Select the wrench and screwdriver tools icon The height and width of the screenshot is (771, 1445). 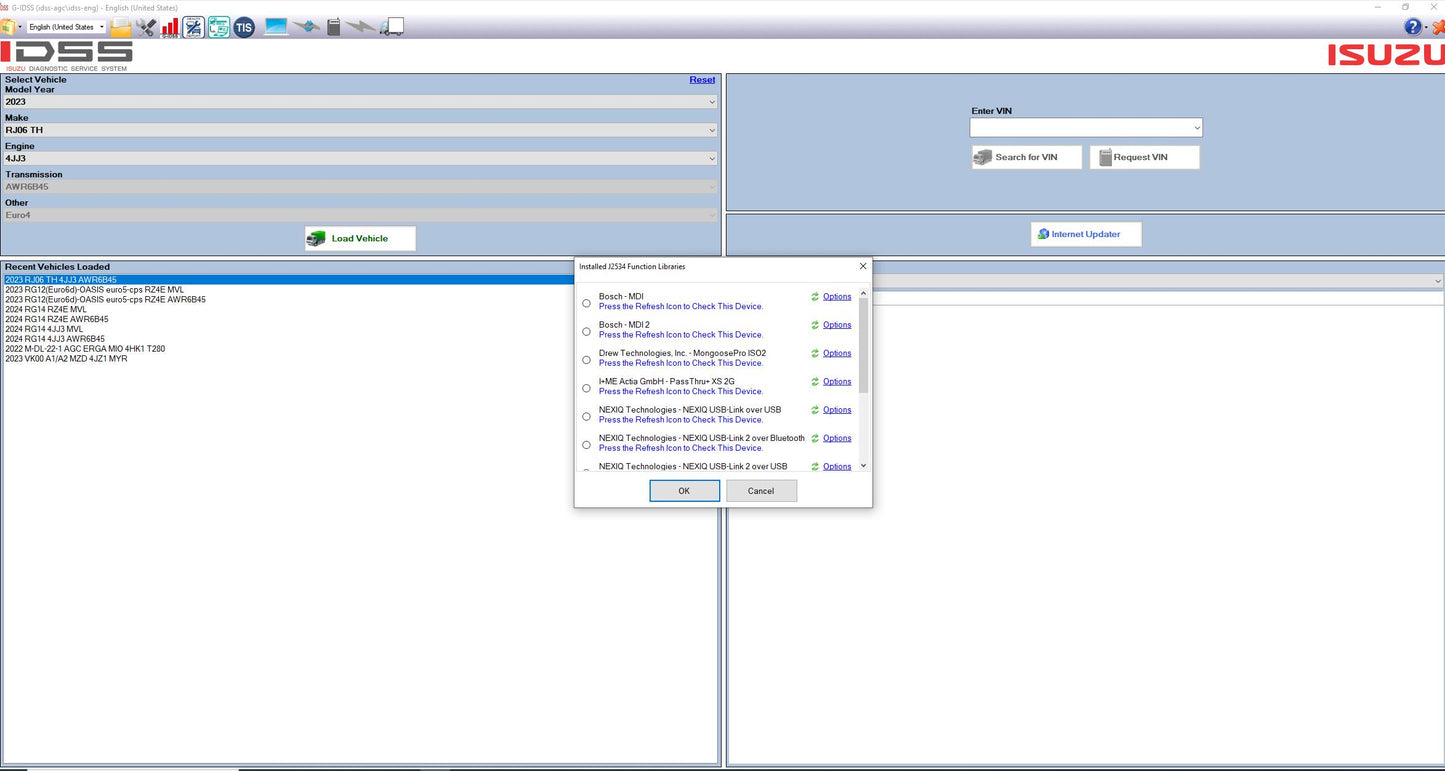[x=146, y=26]
